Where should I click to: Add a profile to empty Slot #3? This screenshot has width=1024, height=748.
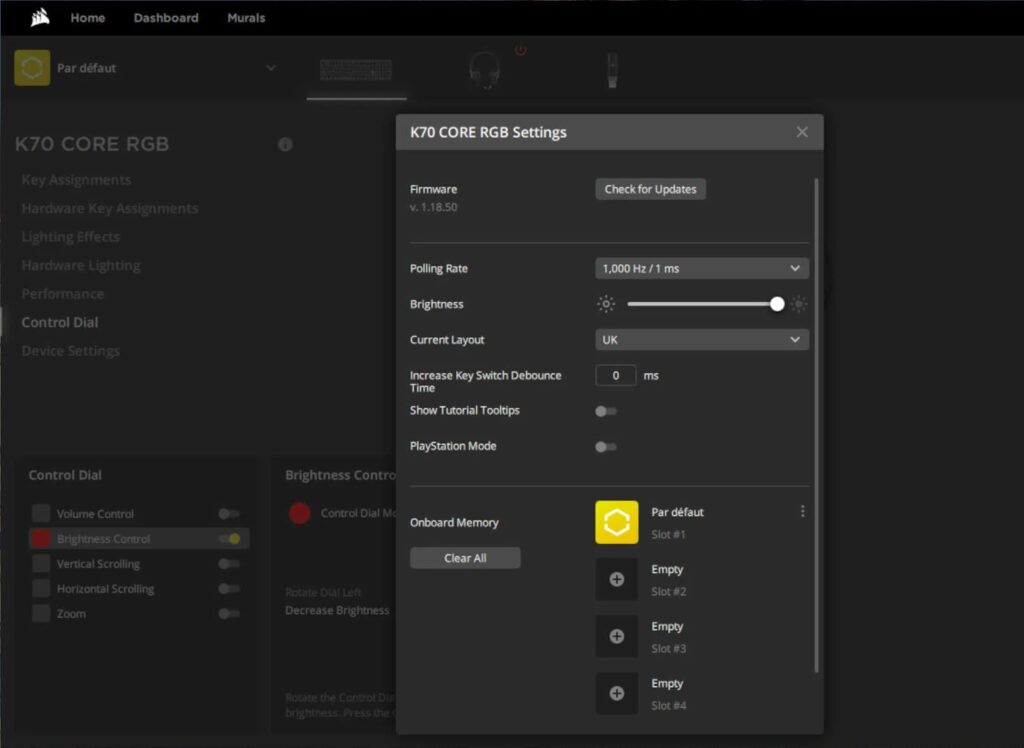pos(616,637)
